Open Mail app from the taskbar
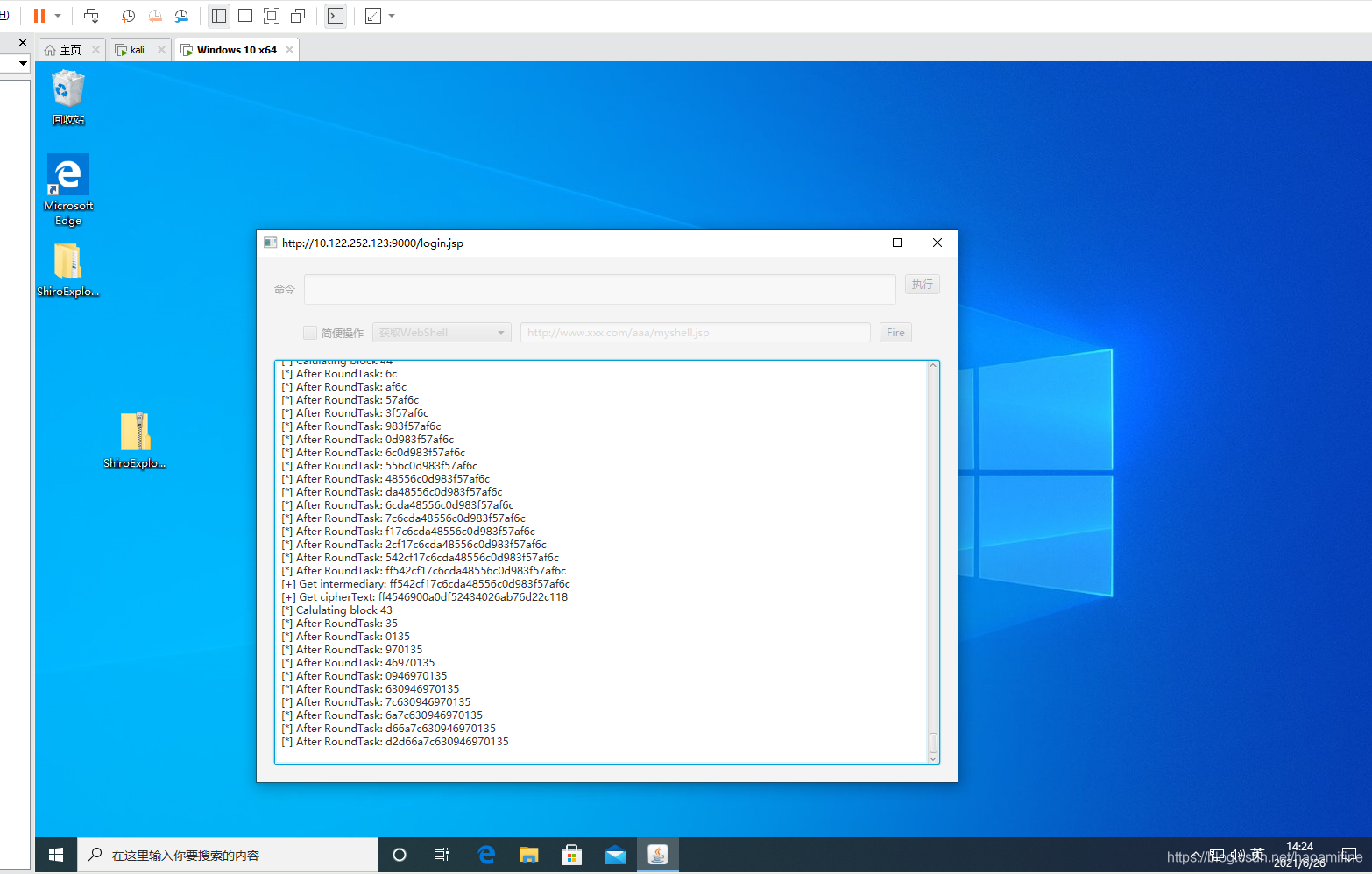Viewport: 1372px width, 874px height. pos(615,855)
